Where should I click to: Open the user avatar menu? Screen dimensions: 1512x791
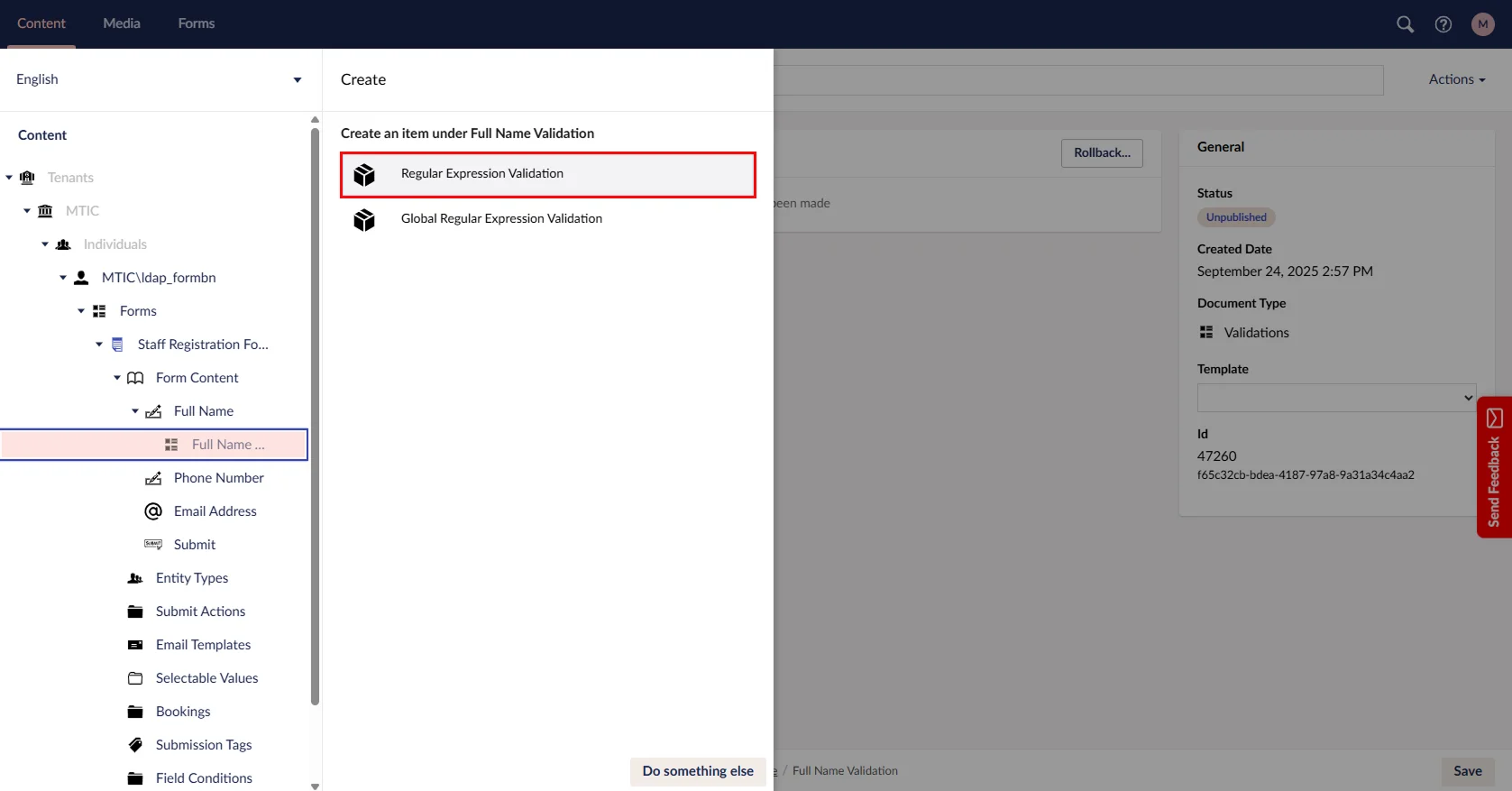pos(1482,24)
